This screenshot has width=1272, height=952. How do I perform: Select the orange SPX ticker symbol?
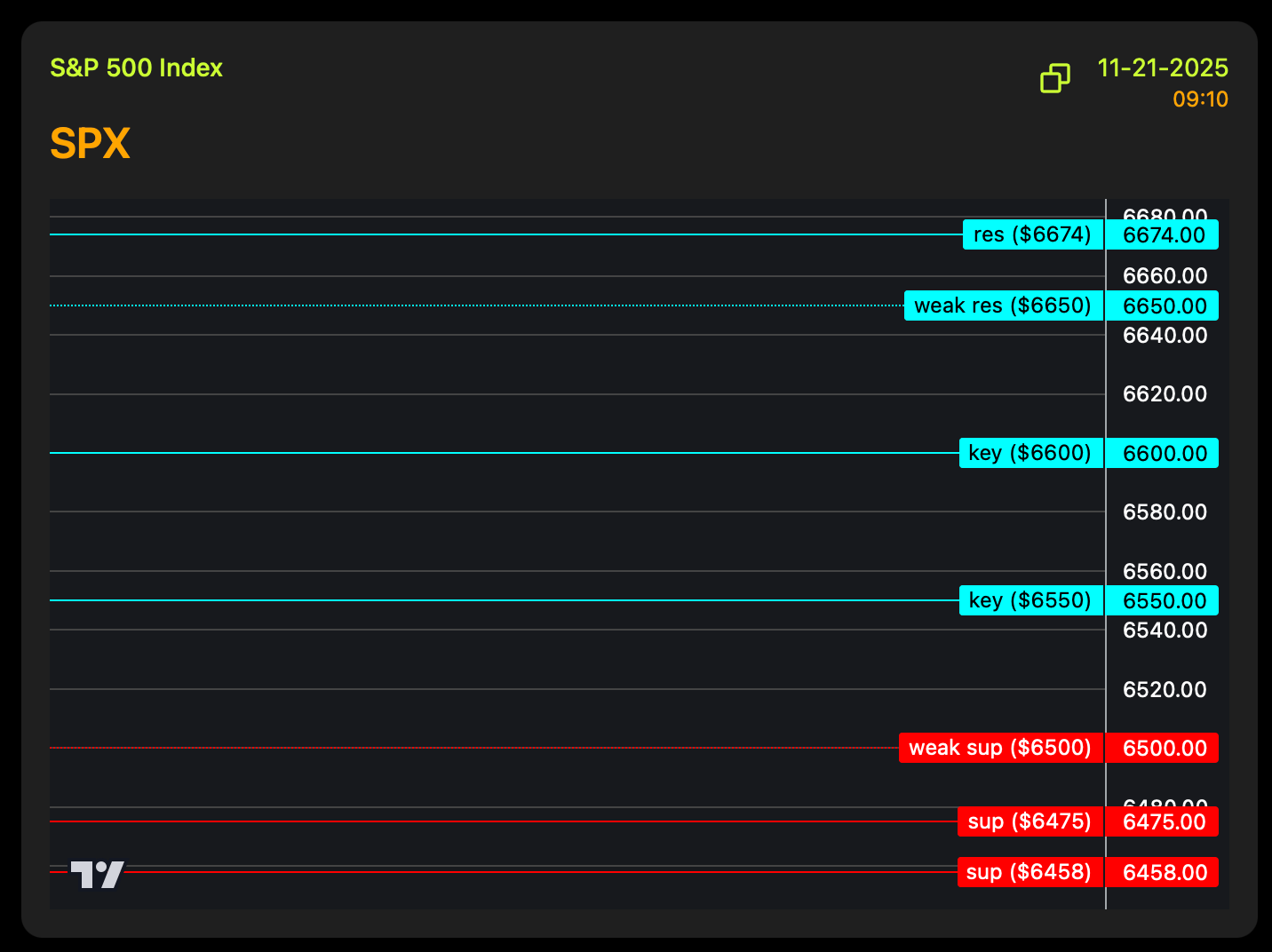[x=90, y=144]
